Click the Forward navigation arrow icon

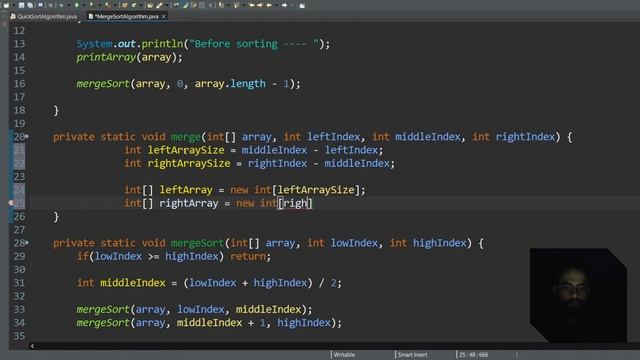point(284,5)
